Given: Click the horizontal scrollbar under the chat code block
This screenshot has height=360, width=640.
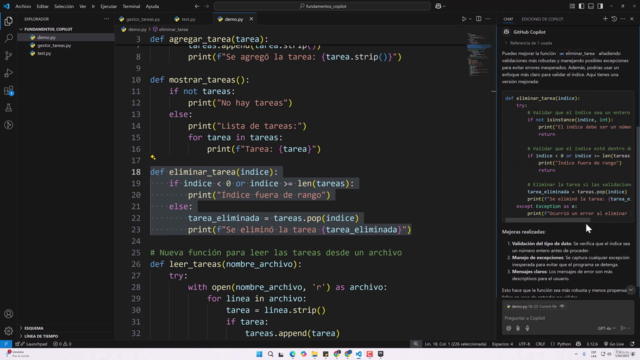Looking at the screenshot, I should (547, 220).
